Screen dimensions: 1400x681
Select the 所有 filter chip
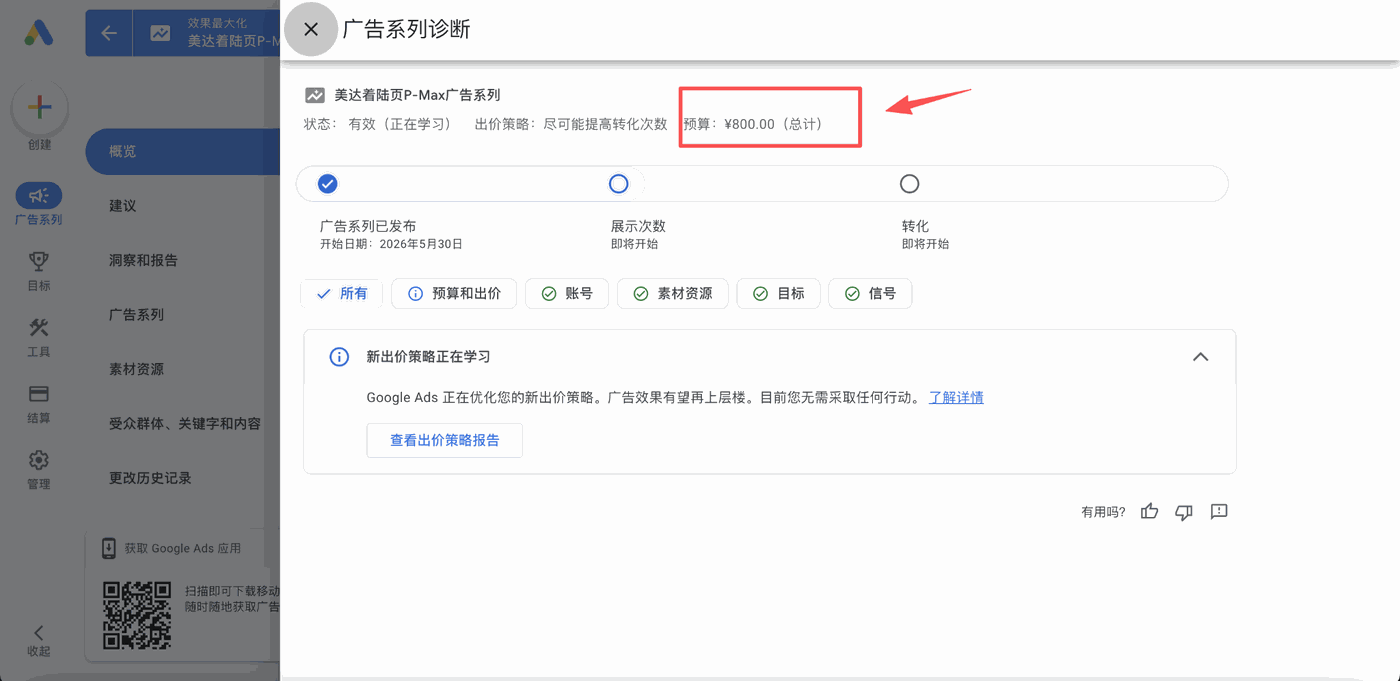click(342, 294)
